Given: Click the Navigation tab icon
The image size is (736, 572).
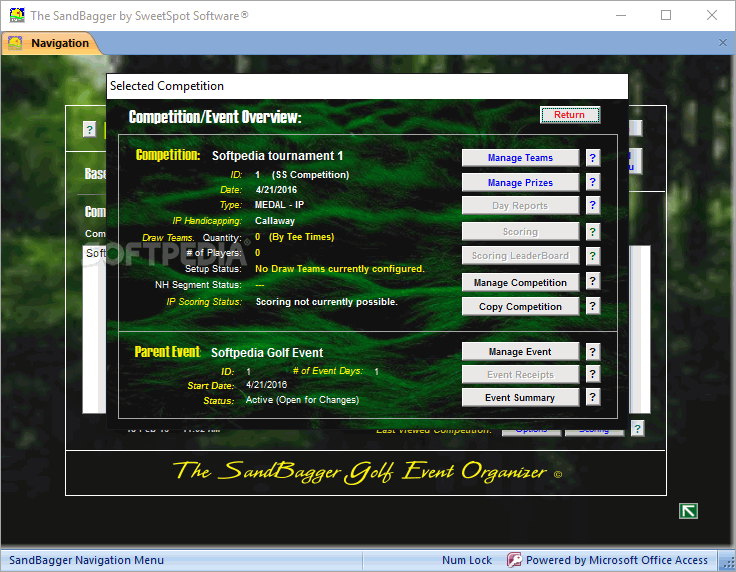Looking at the screenshot, I should (15, 43).
